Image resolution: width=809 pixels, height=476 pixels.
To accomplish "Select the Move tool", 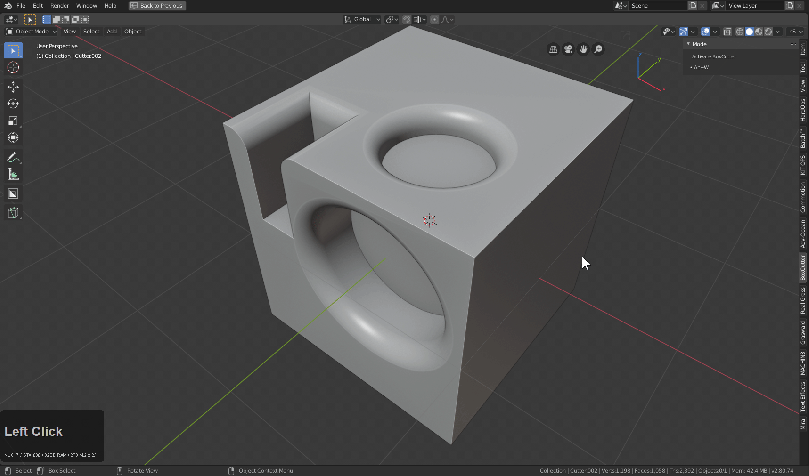I will click(13, 87).
